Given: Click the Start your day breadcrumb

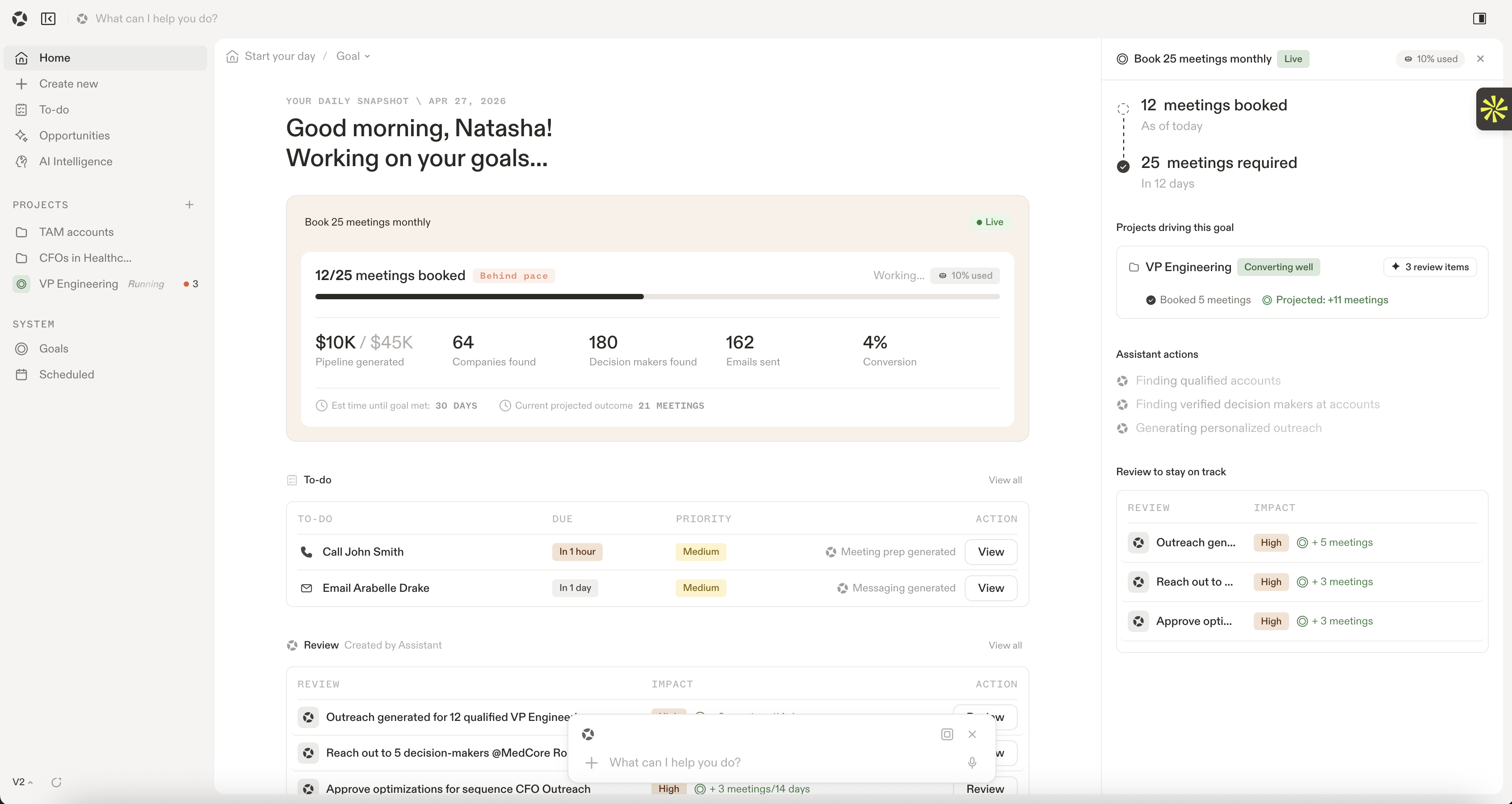Looking at the screenshot, I should tap(279, 56).
